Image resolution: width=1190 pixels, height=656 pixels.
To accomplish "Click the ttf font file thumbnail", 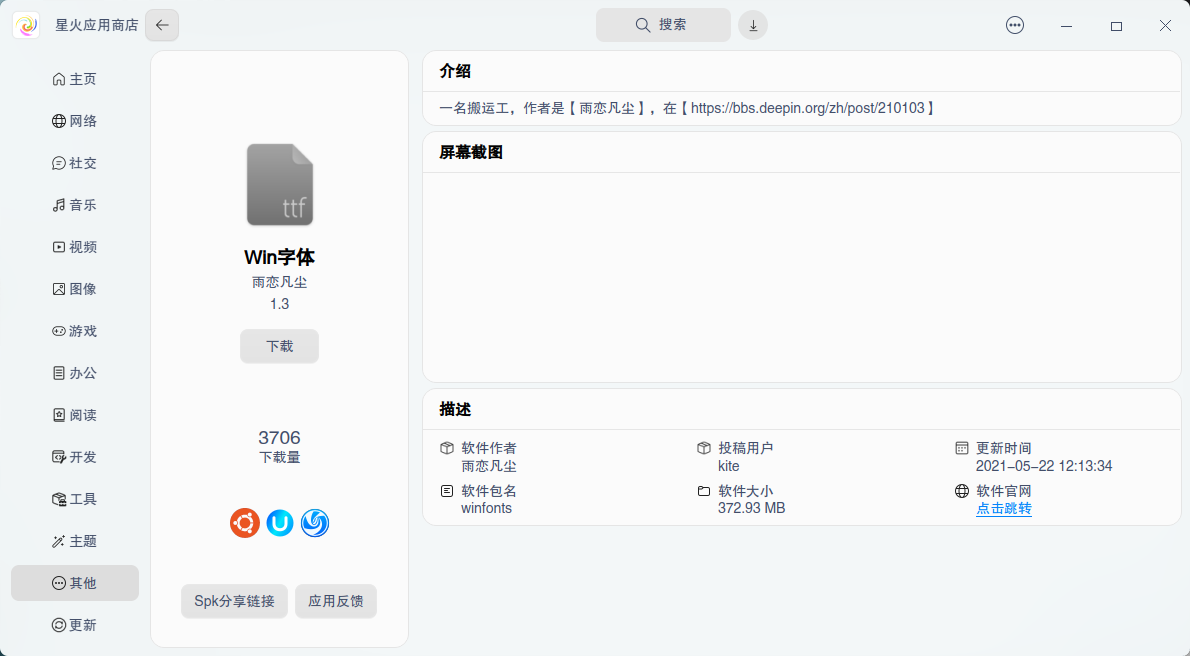I will coord(279,184).
